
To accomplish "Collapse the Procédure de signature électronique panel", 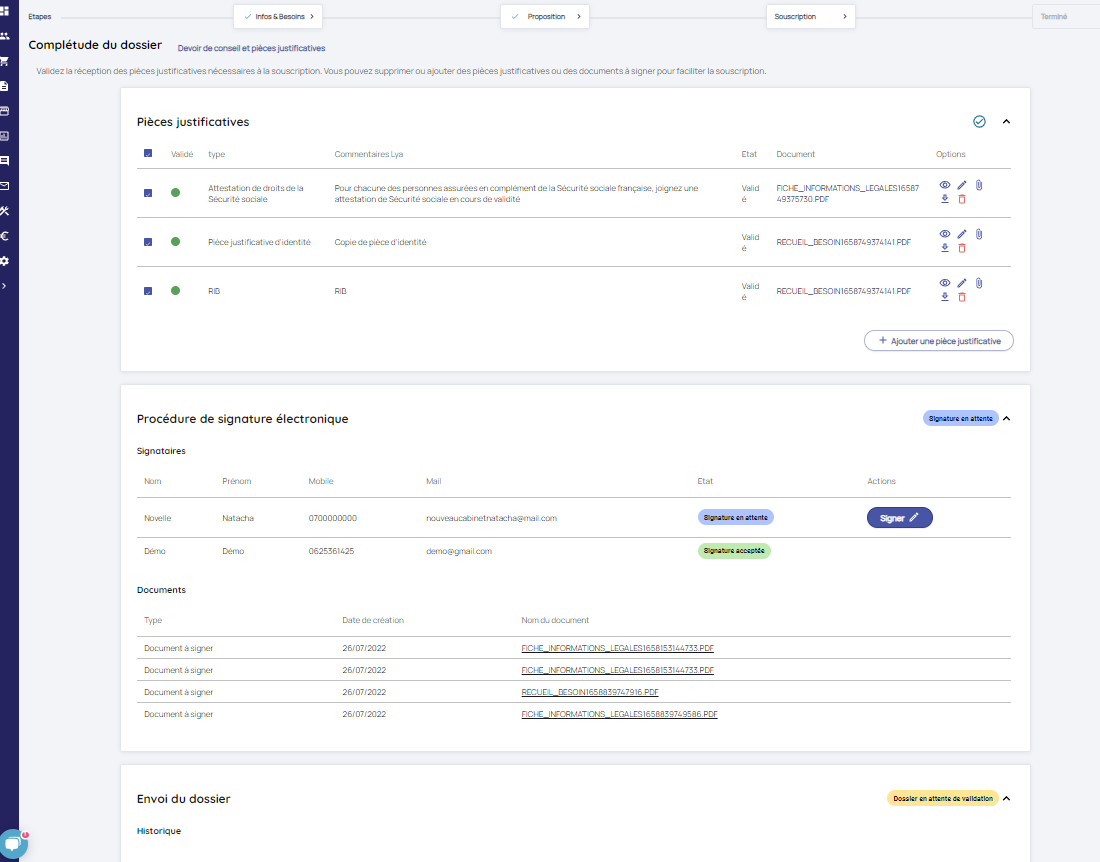I will (1006, 419).
